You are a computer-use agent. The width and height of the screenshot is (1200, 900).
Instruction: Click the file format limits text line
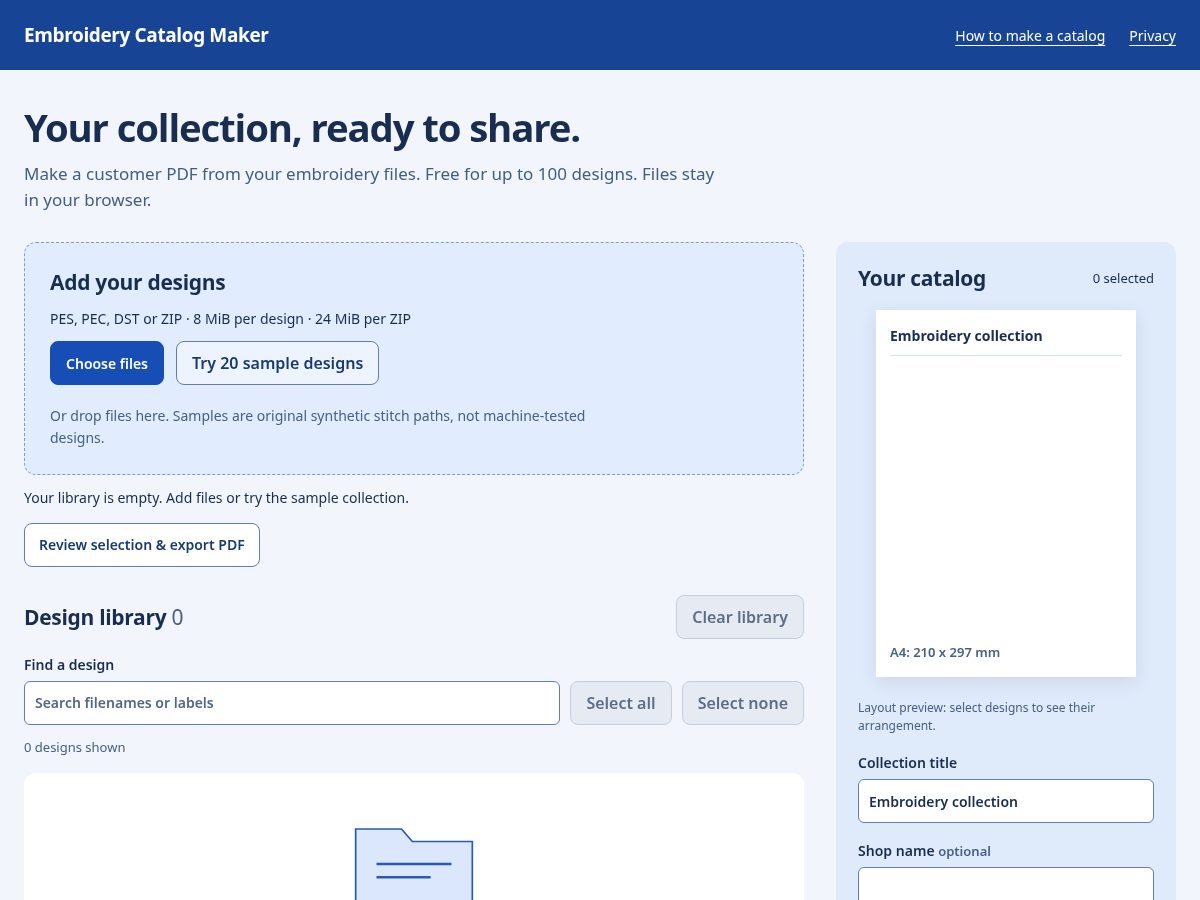coord(230,319)
